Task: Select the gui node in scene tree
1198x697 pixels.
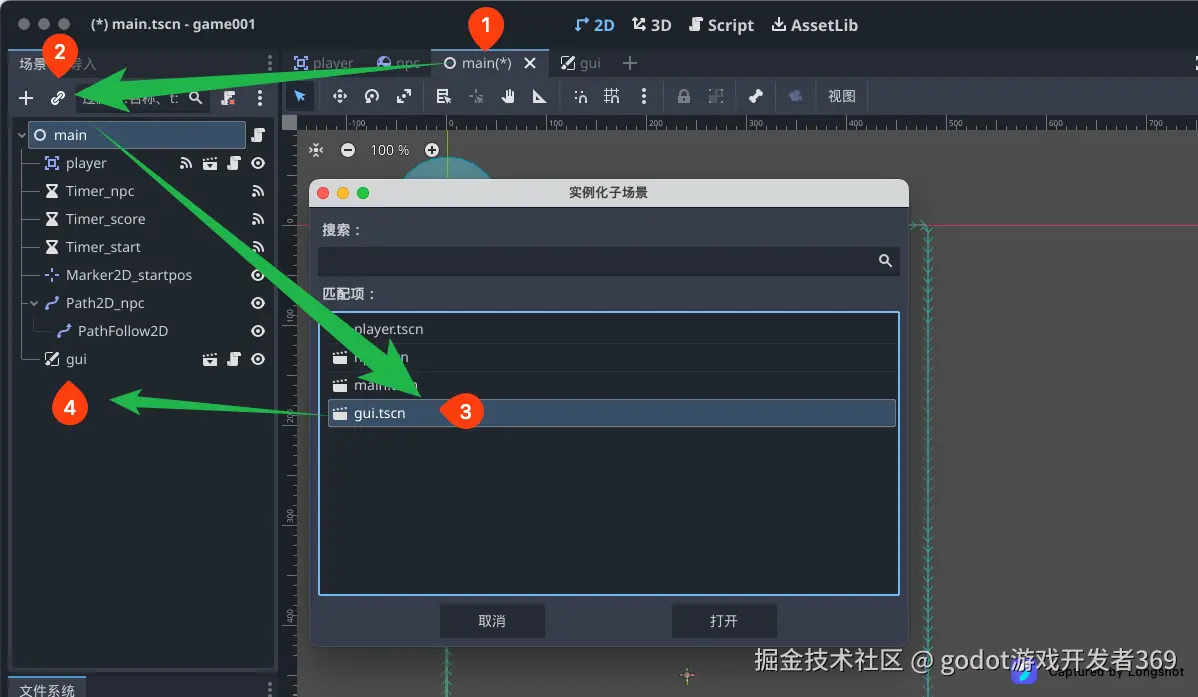Action: (x=76, y=359)
